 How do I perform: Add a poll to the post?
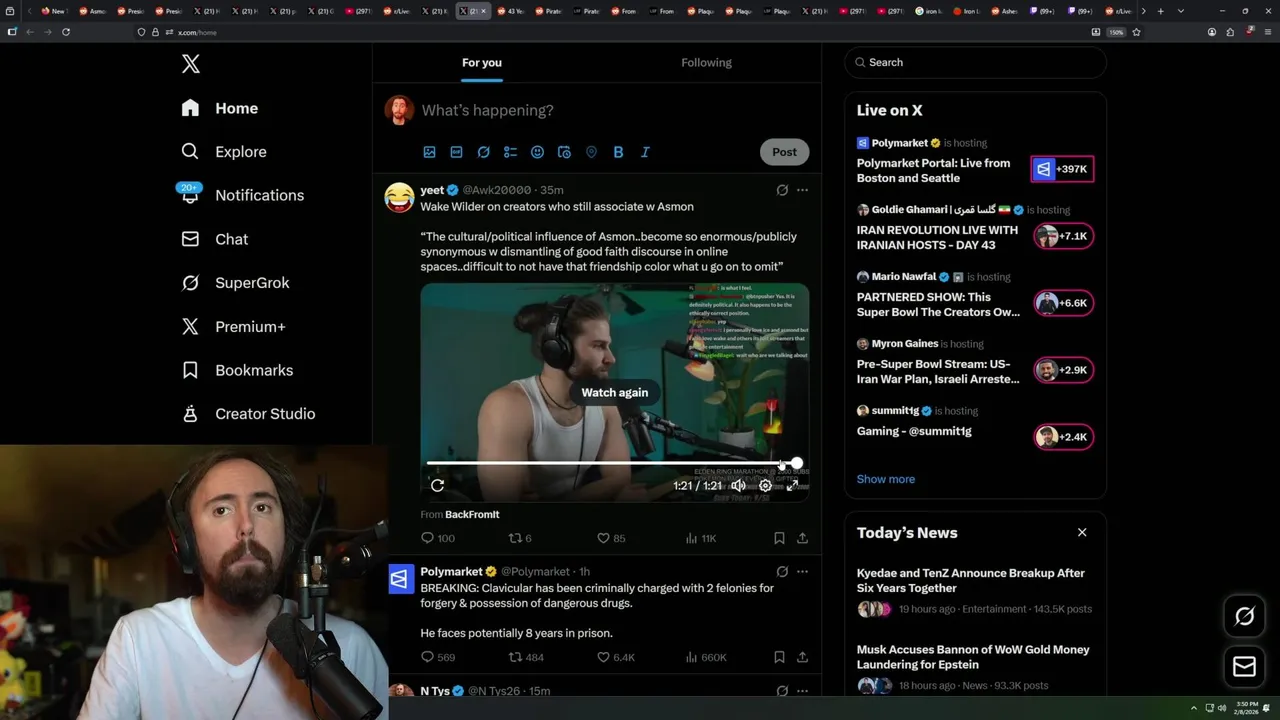[510, 152]
